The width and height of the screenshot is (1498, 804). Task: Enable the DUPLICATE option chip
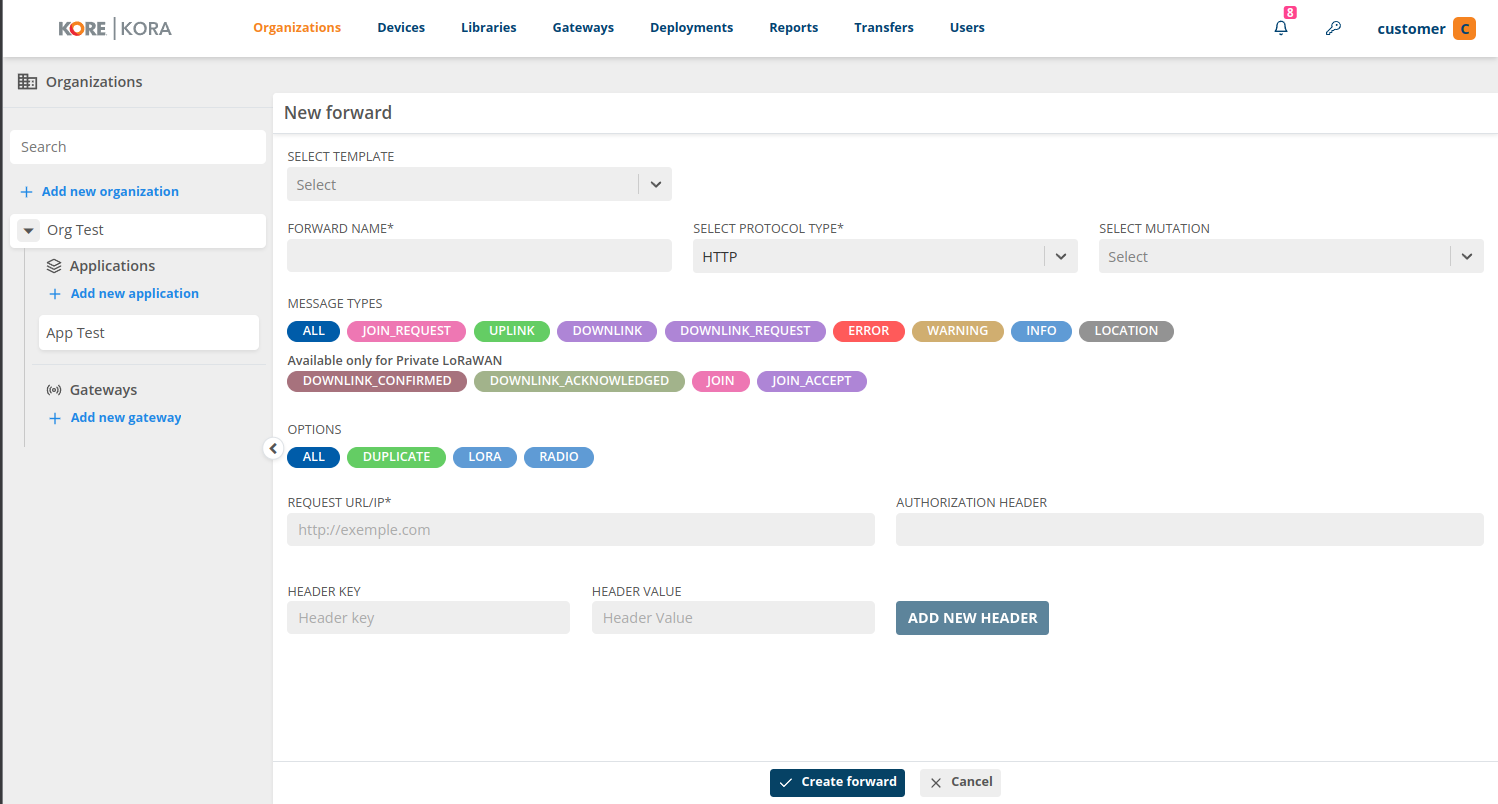point(396,457)
